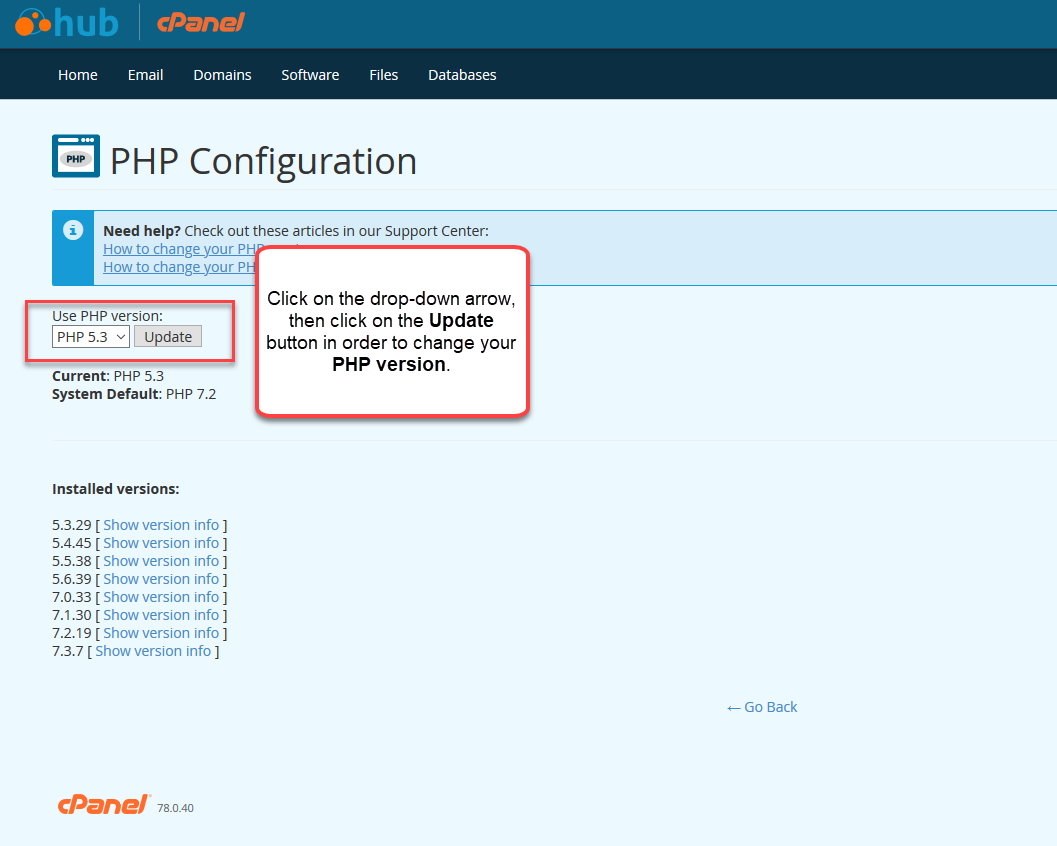Viewport: 1057px width, 846px height.
Task: Click the PHP Configuration page icon
Action: coord(76,157)
